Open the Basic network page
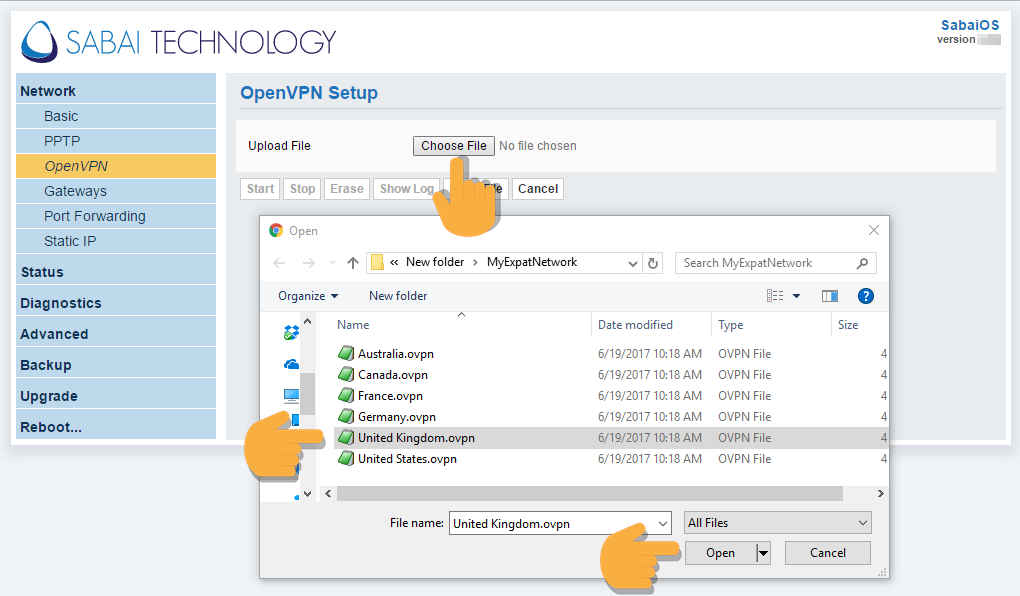The image size is (1020, 596). pyautogui.click(x=116, y=116)
